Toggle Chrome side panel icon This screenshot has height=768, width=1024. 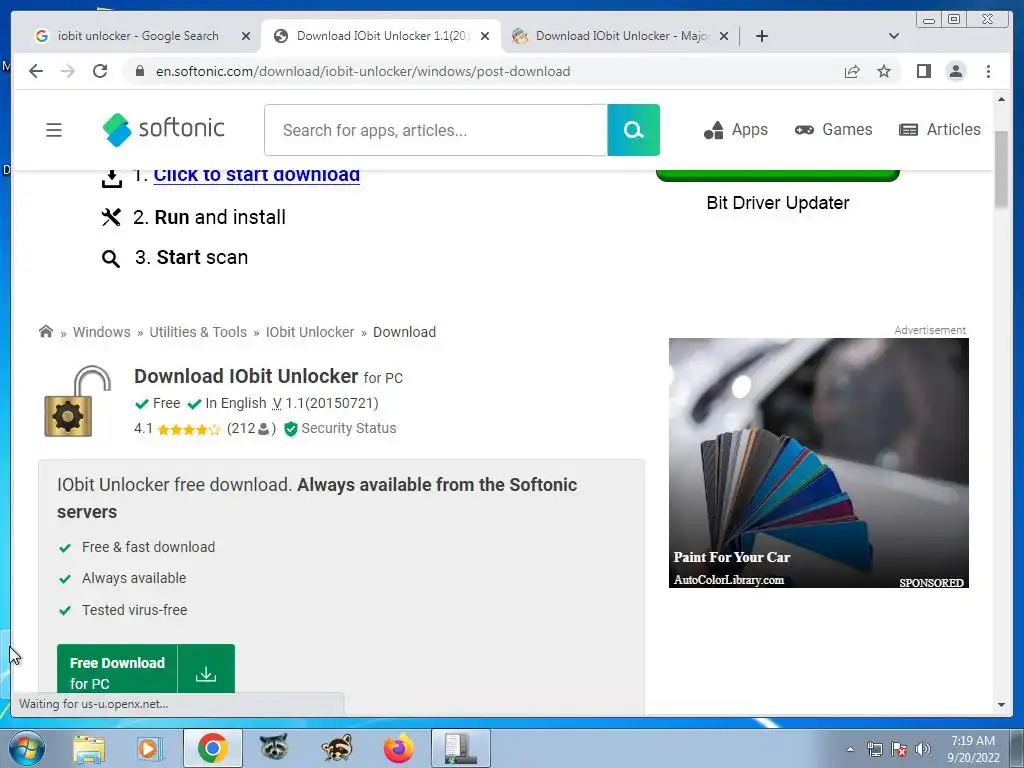tap(923, 71)
